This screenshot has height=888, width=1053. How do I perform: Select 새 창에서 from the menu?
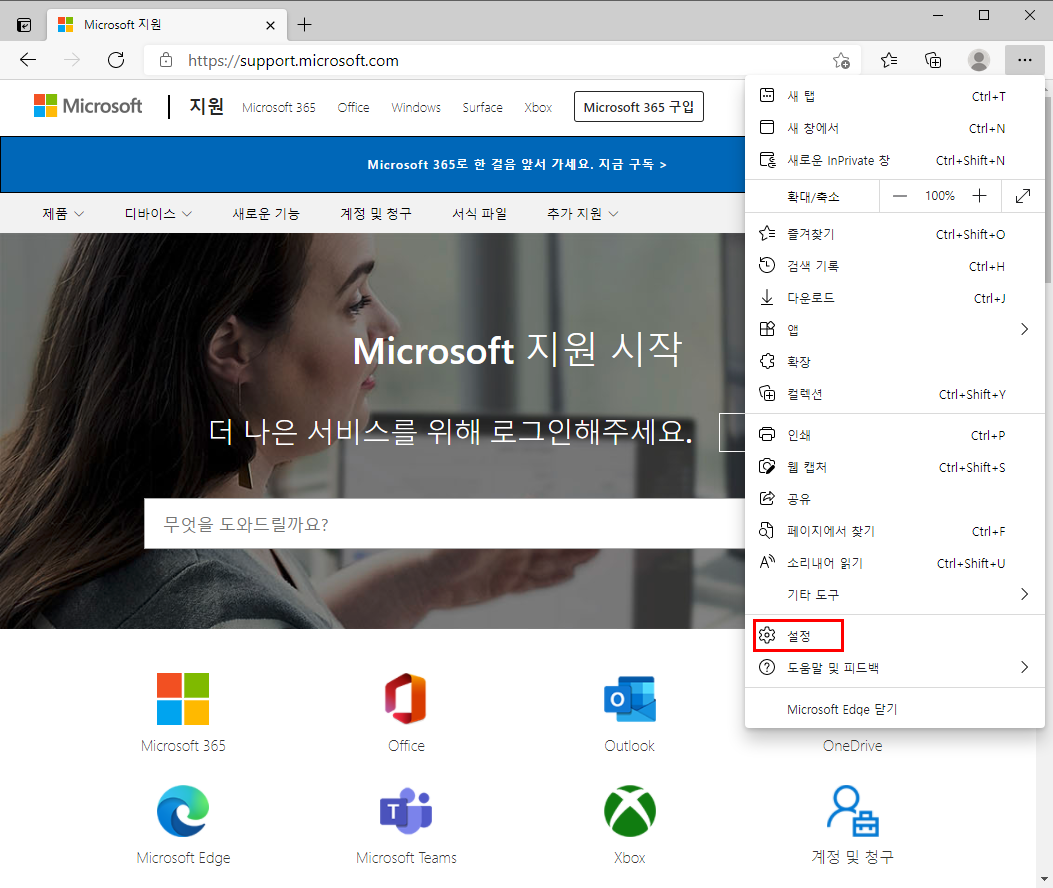895,128
